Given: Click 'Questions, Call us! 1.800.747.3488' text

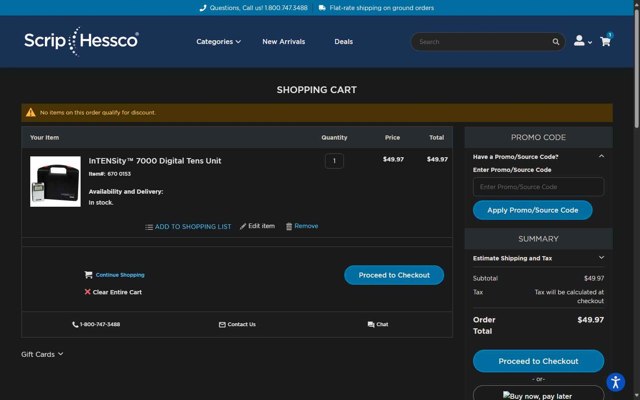Looking at the screenshot, I should click(258, 8).
